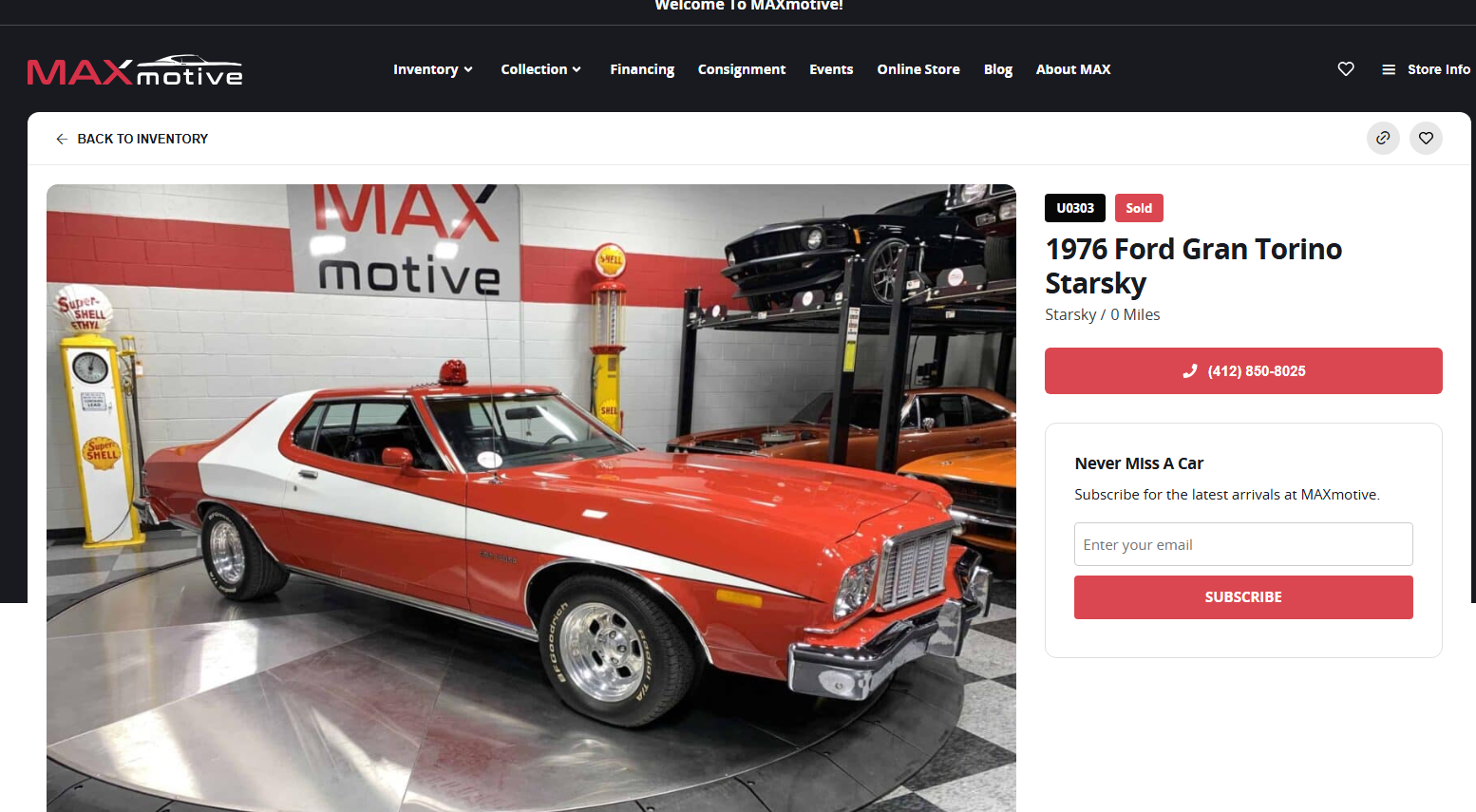Save this car with heart button
The image size is (1476, 812).
pos(1426,139)
